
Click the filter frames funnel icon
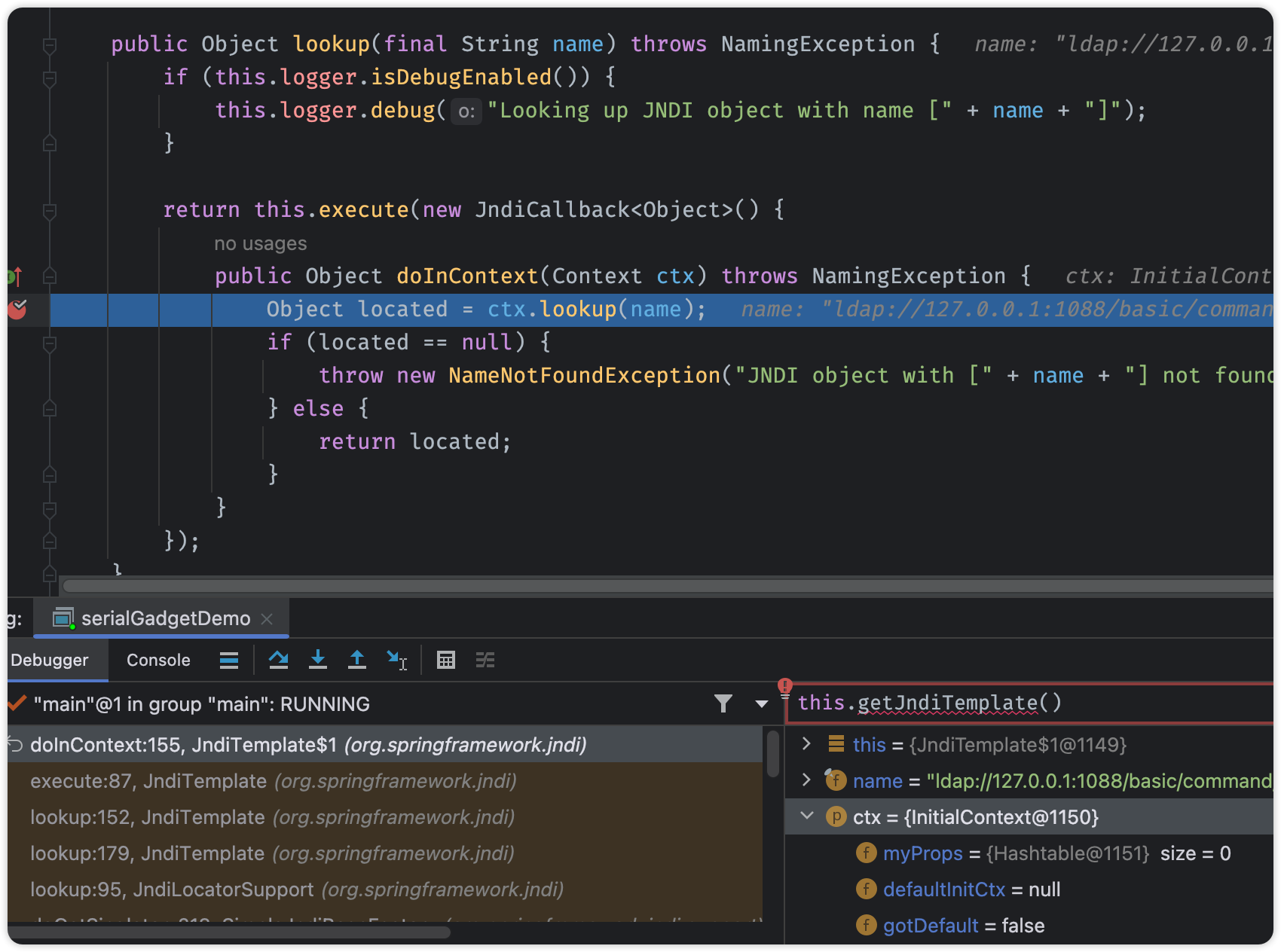pos(723,704)
